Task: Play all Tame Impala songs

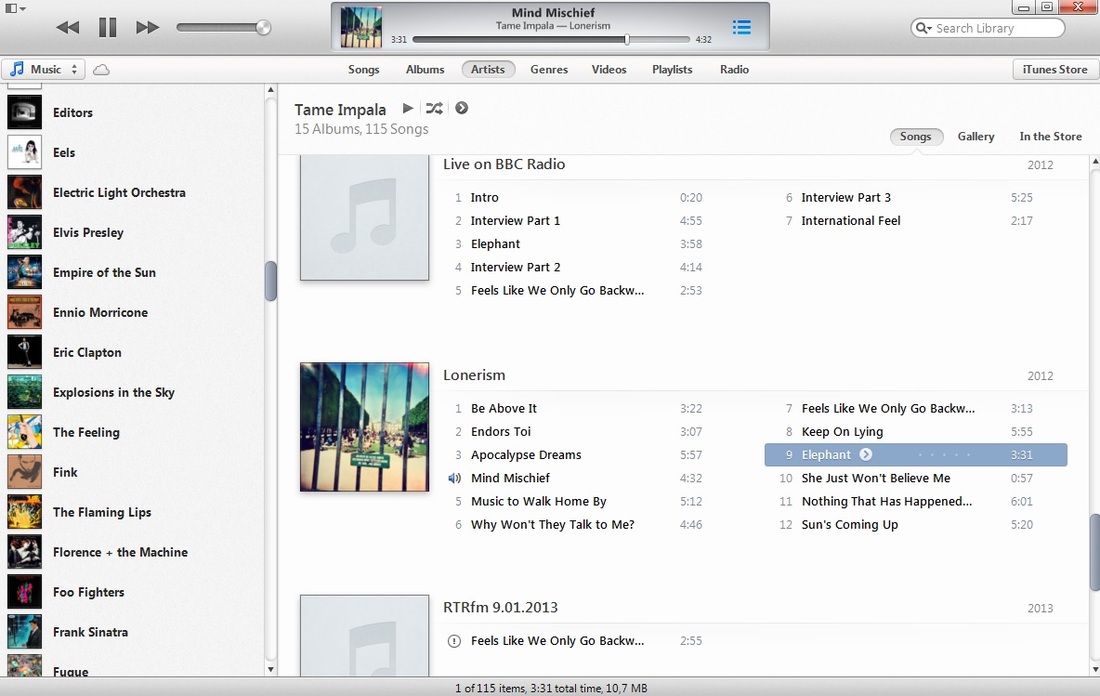Action: (408, 108)
